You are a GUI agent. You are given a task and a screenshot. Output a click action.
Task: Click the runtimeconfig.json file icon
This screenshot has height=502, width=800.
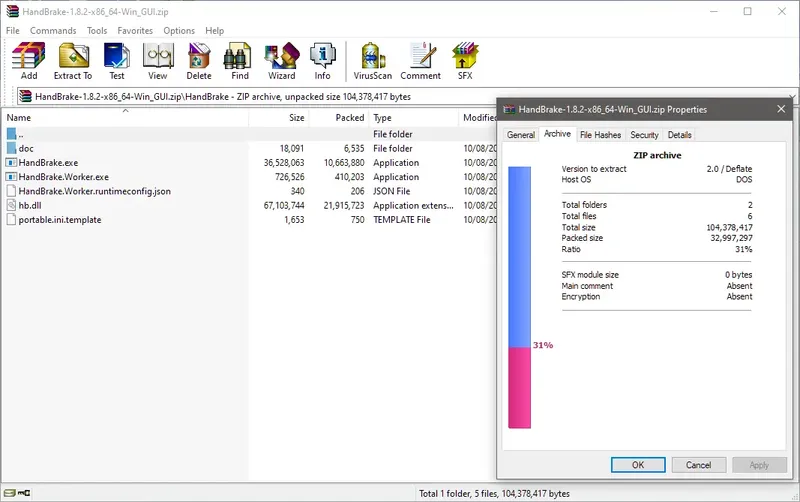pyautogui.click(x=11, y=191)
